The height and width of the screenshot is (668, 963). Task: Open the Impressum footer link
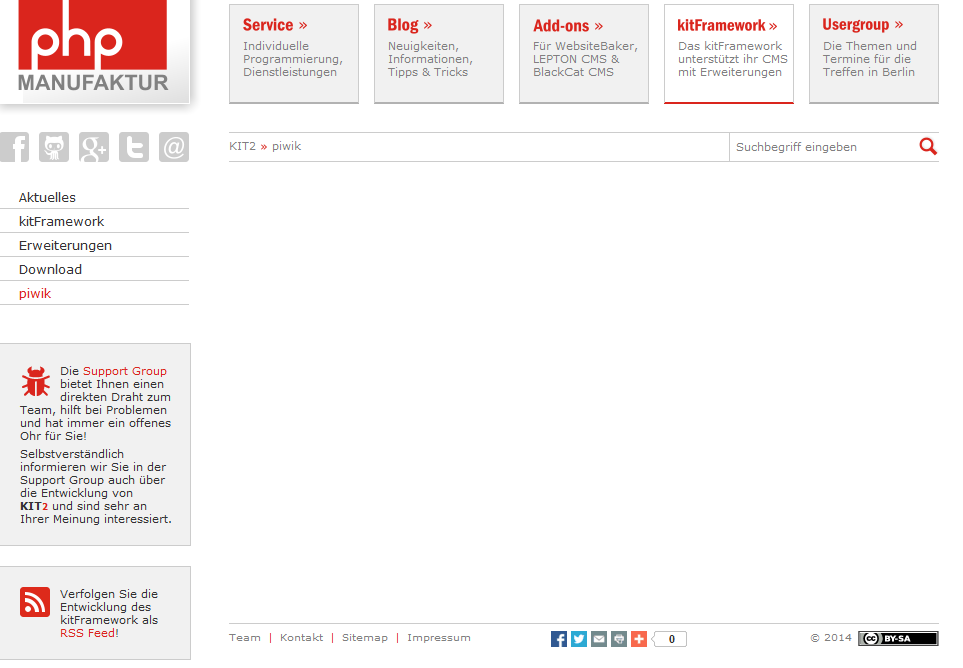pos(439,638)
